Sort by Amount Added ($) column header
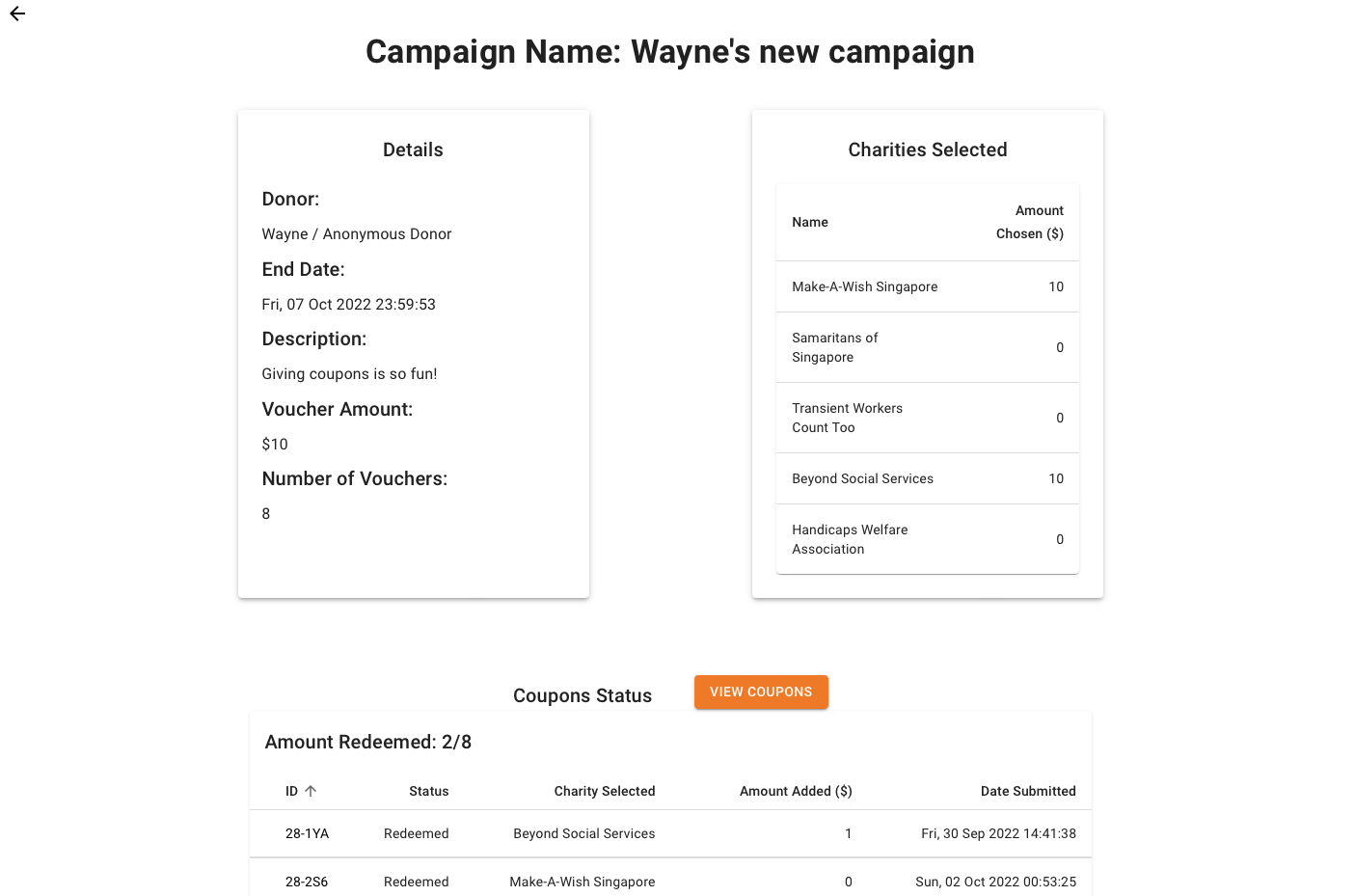 796,791
